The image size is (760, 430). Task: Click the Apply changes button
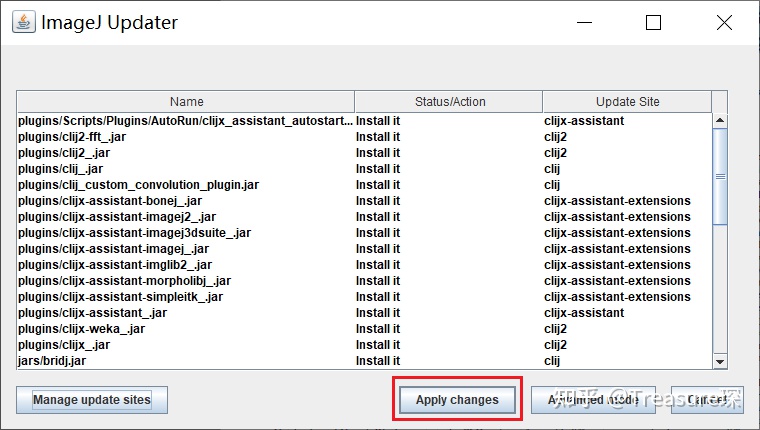456,400
